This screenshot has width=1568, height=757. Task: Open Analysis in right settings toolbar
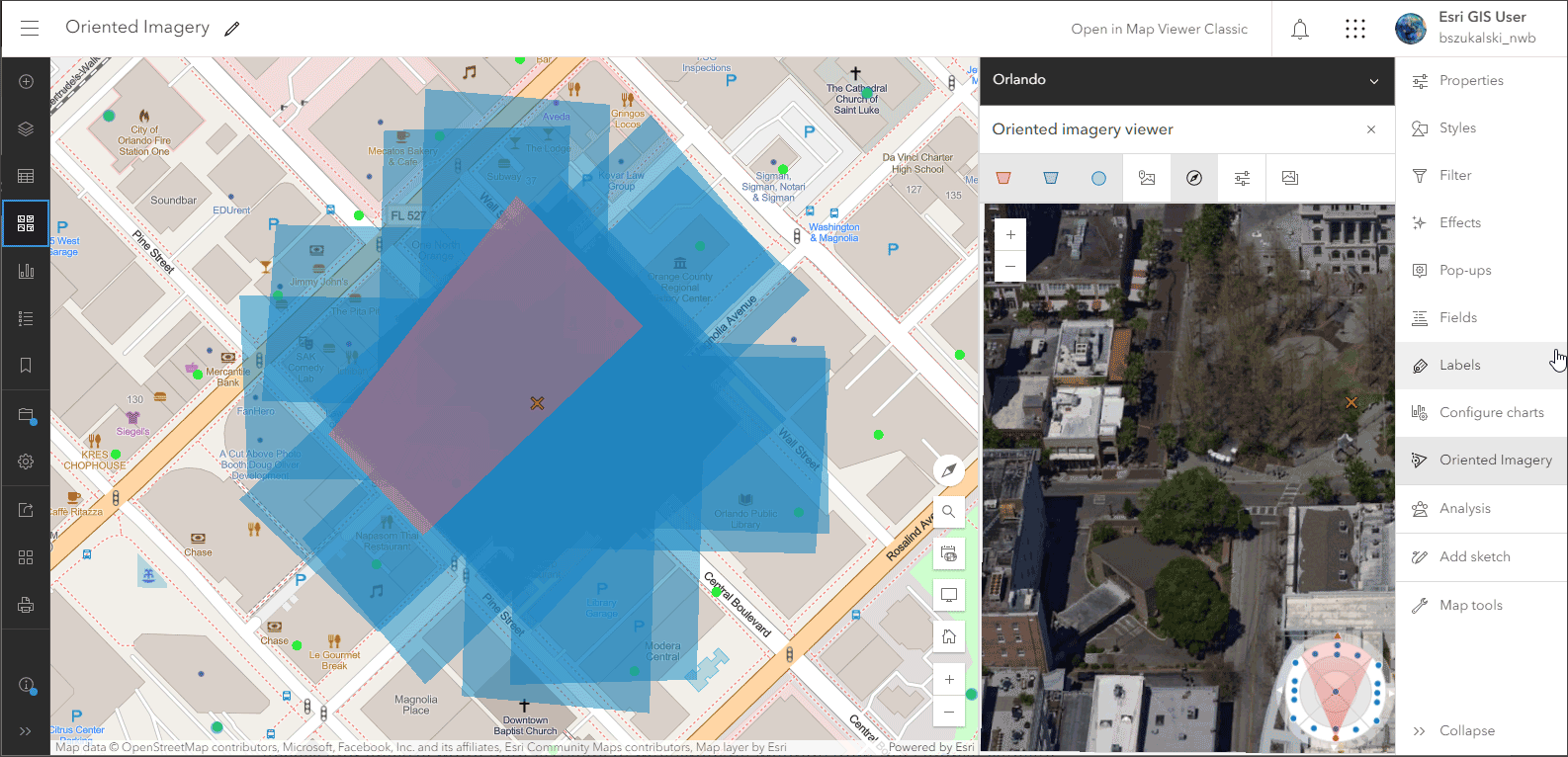pyautogui.click(x=1481, y=509)
